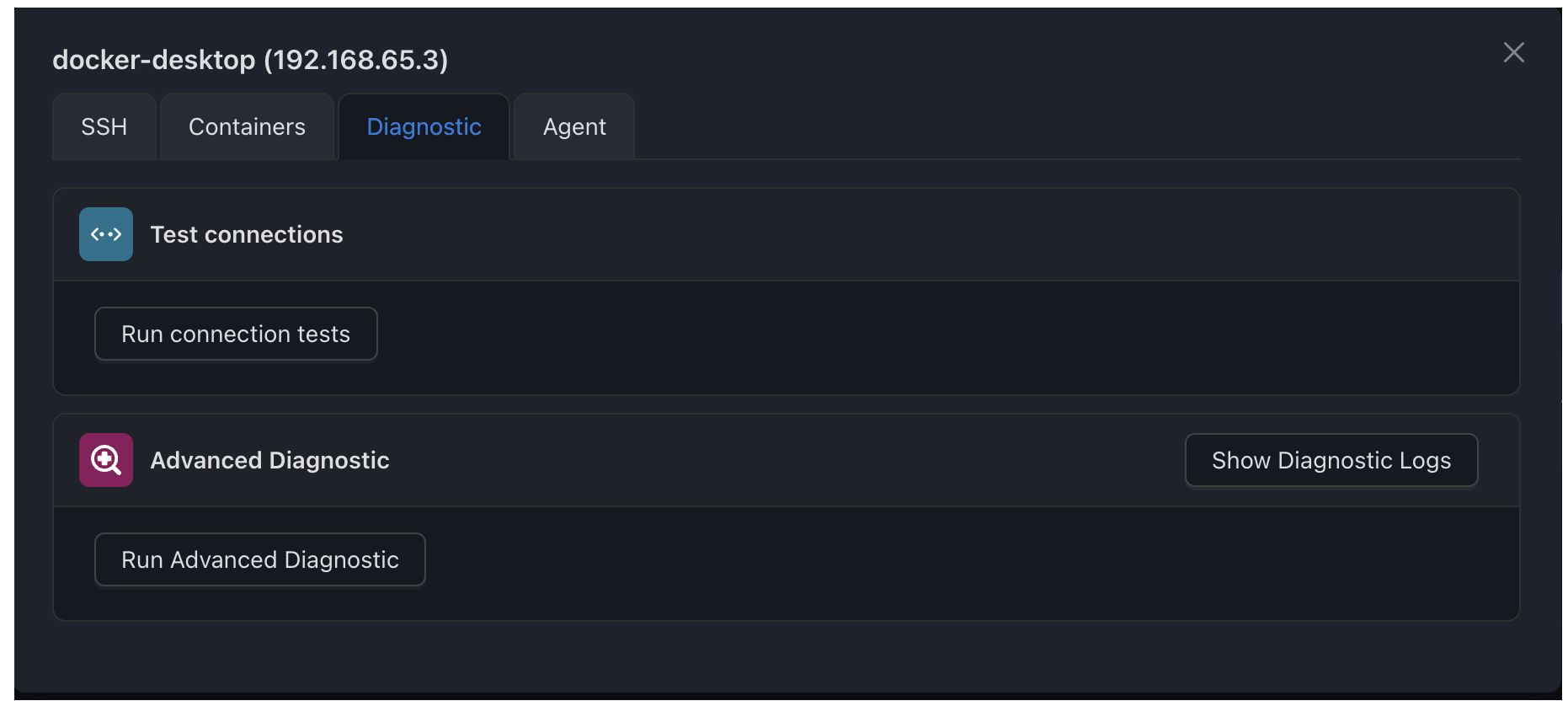Click the docker-desktop title text
Viewport: 1568px width, 701px height.
(154, 60)
